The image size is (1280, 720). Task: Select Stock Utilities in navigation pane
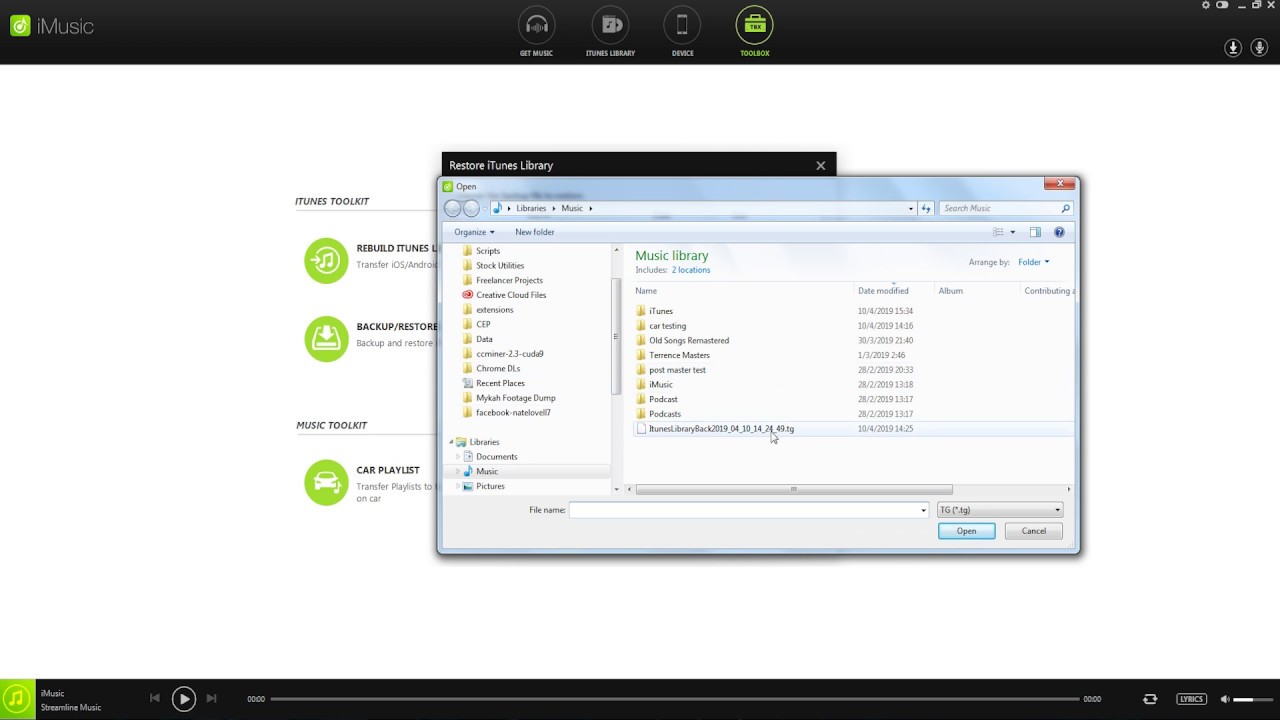click(500, 266)
